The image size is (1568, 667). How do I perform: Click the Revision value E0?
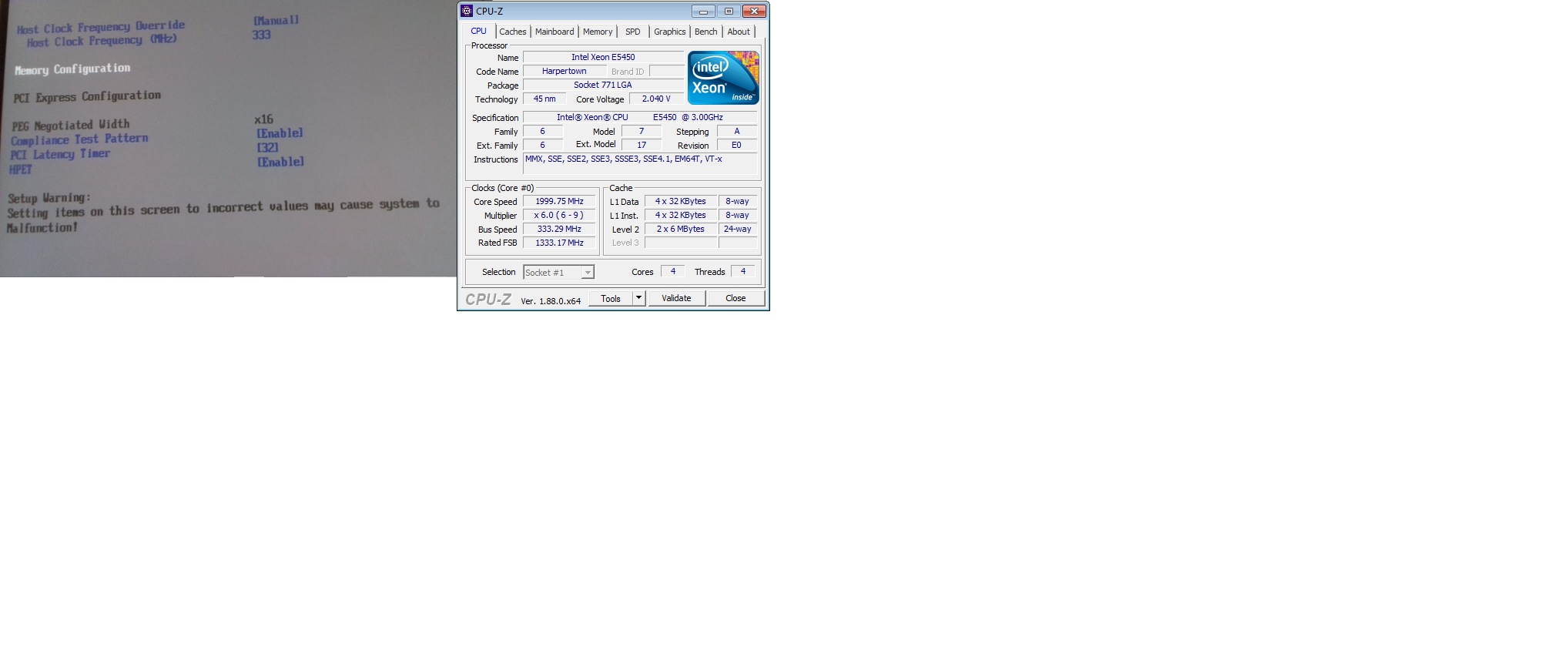(737, 145)
